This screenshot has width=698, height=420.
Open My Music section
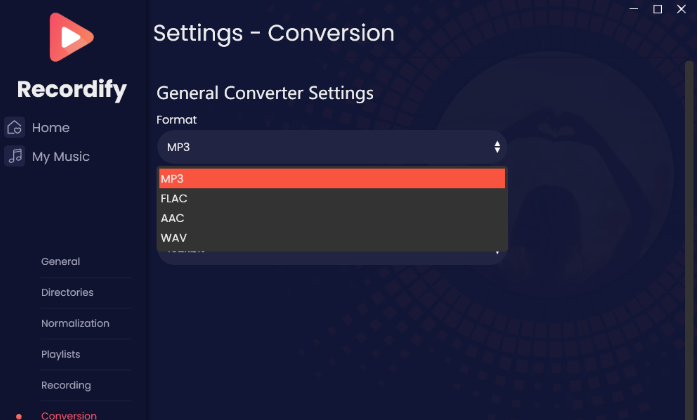61,157
